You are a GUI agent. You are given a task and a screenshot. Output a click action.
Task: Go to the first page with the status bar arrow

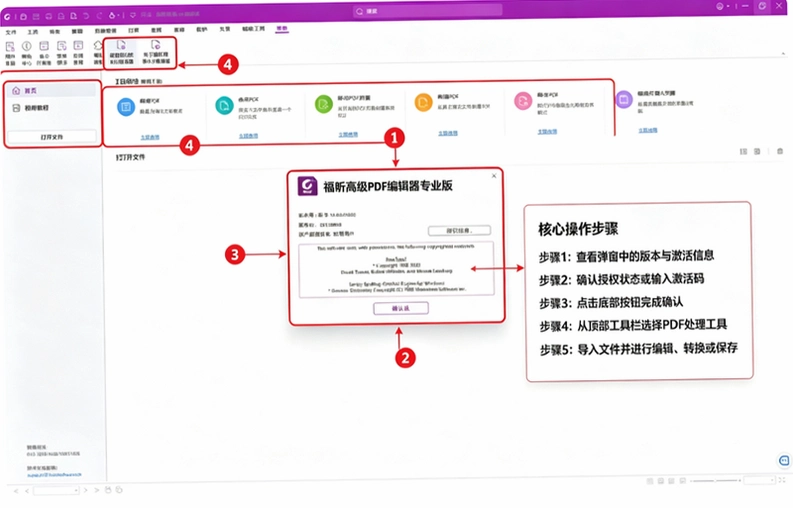coord(16,491)
